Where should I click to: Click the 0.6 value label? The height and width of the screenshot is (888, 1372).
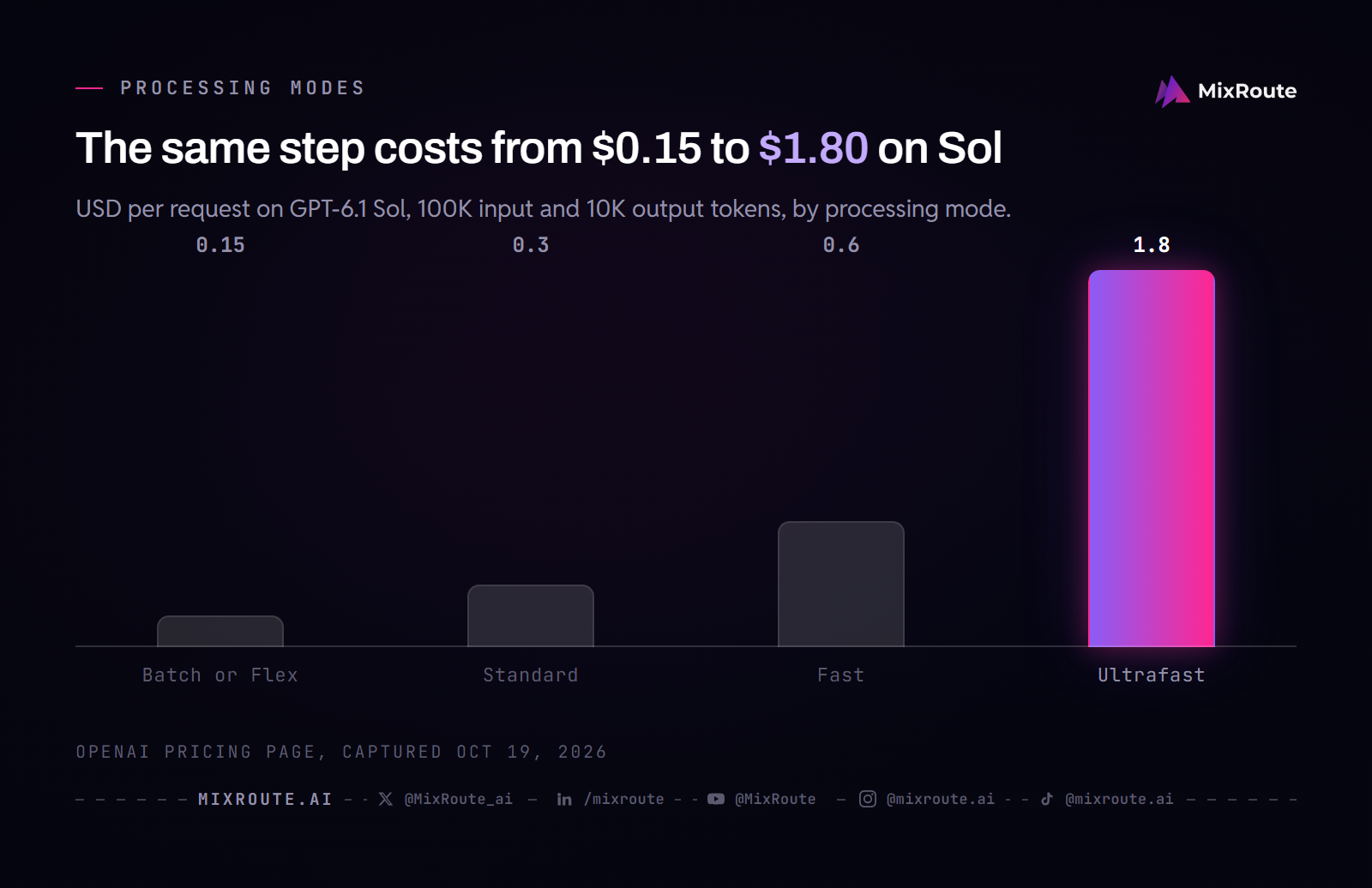[x=841, y=245]
